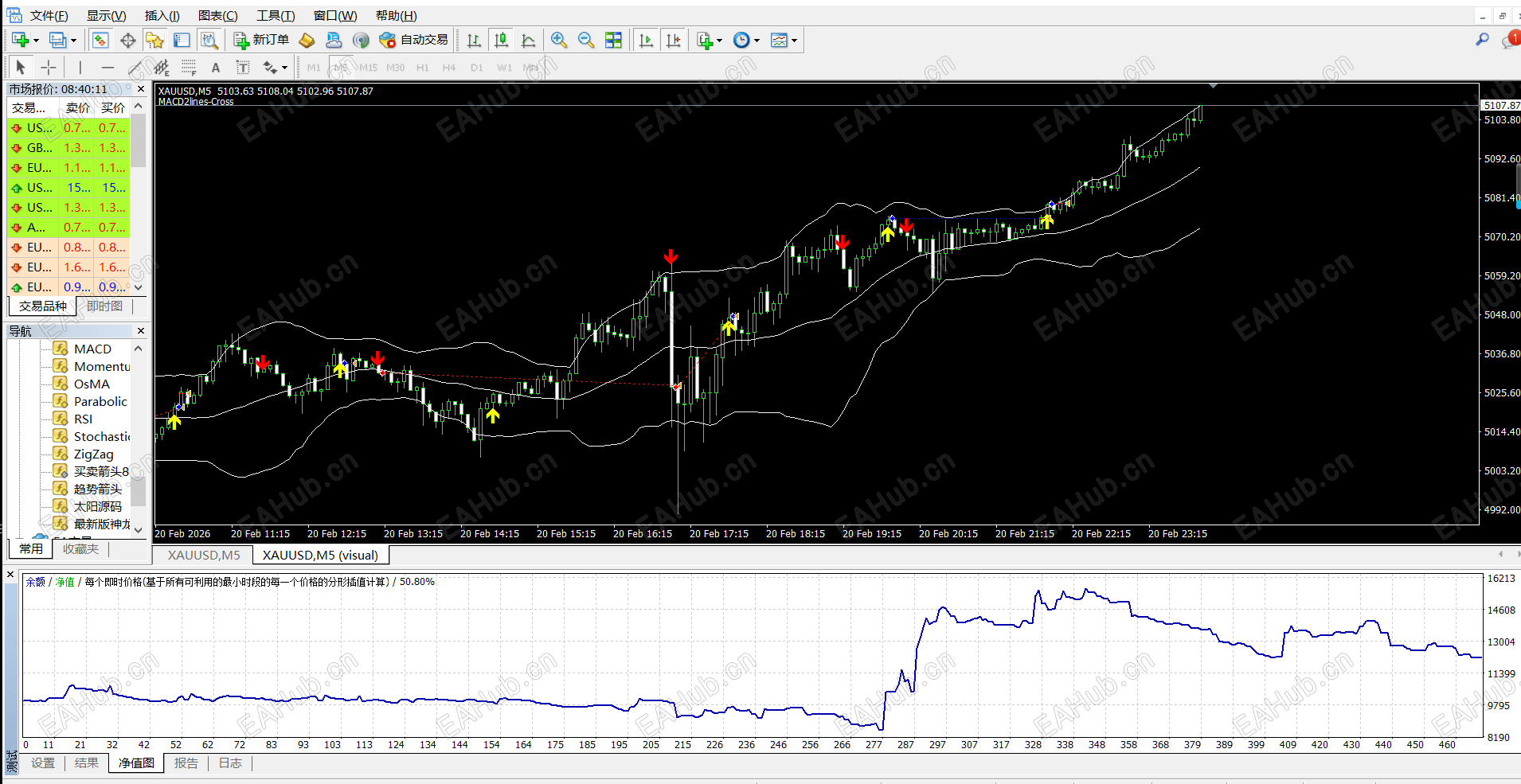Expand the templates dropdown arrow
Screen dimensions: 1521x784
794,41
